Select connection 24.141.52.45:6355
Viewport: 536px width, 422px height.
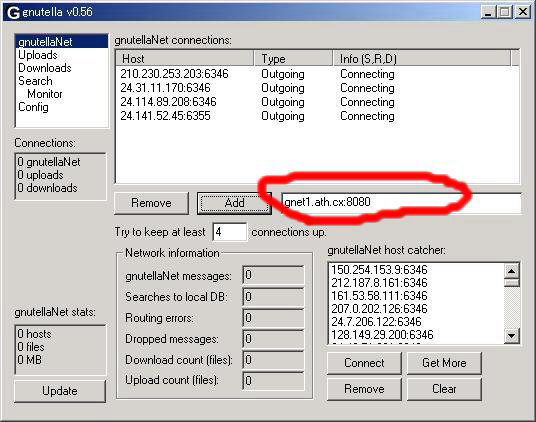coord(165,116)
